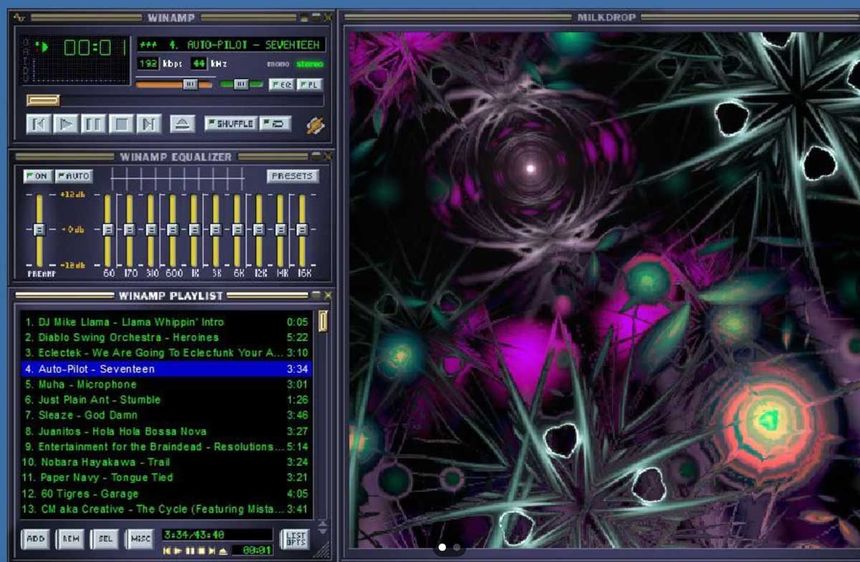The width and height of the screenshot is (860, 562).
Task: Select 'Juanitos - Hola Hola Bossa Nova' track
Action: click(166, 431)
